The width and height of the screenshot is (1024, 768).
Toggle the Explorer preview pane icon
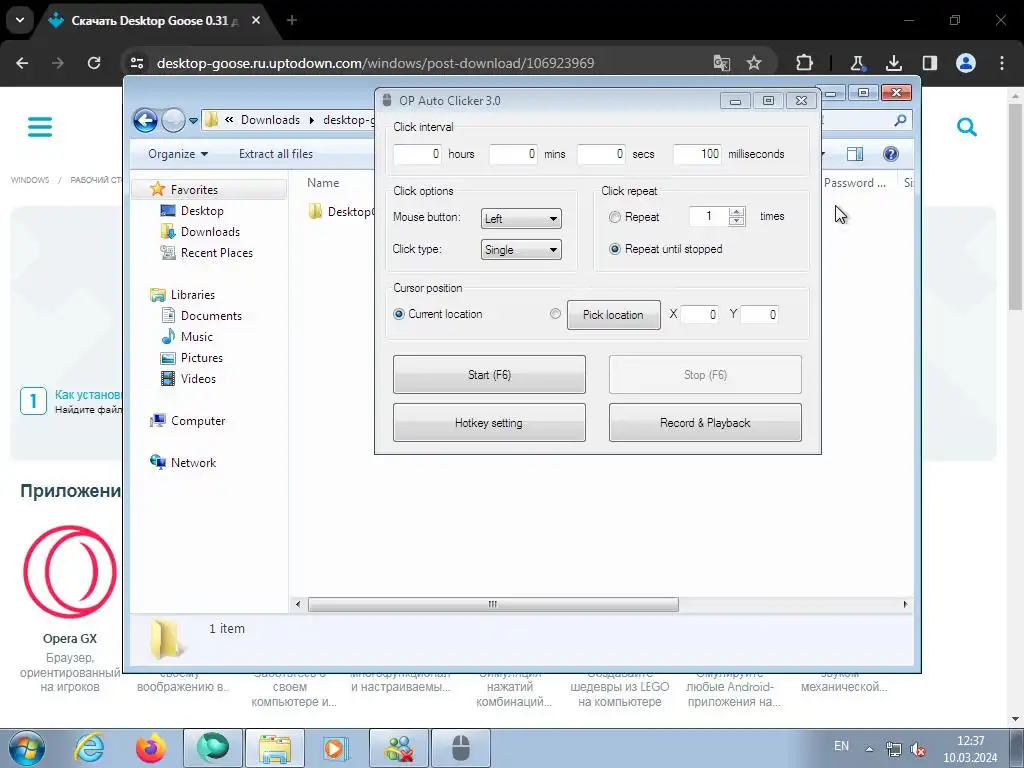pos(855,154)
